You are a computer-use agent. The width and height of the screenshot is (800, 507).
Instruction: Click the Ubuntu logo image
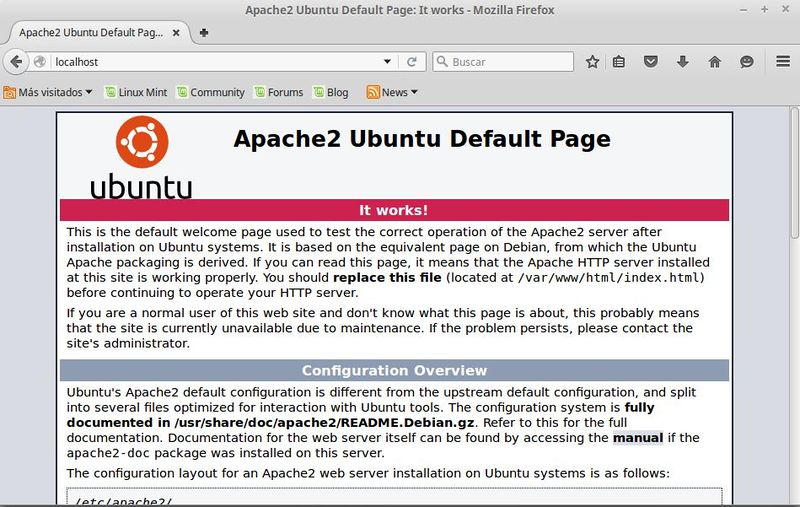pyautogui.click(x=142, y=157)
